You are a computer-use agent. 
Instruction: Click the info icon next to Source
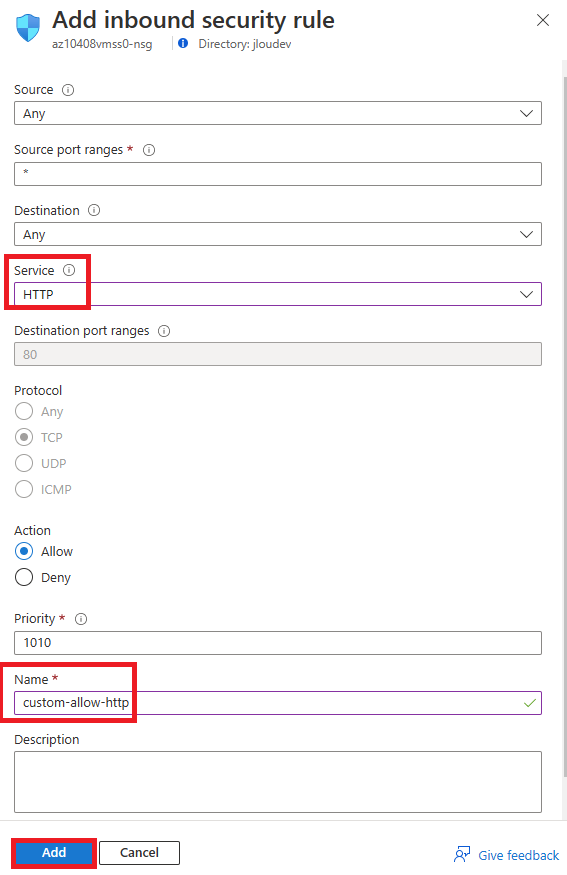coord(68,90)
